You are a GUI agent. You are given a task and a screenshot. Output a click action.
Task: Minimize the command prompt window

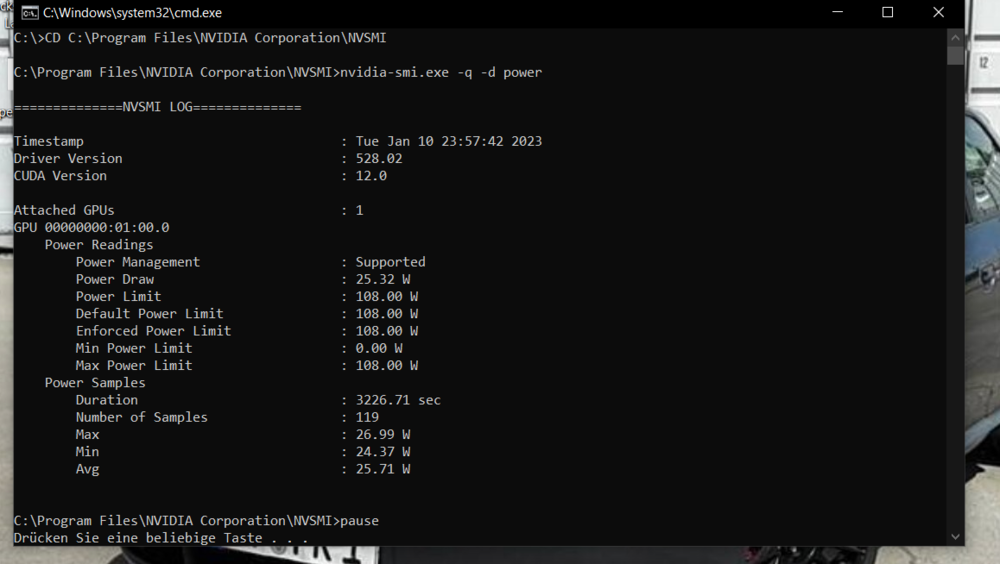[x=836, y=13]
